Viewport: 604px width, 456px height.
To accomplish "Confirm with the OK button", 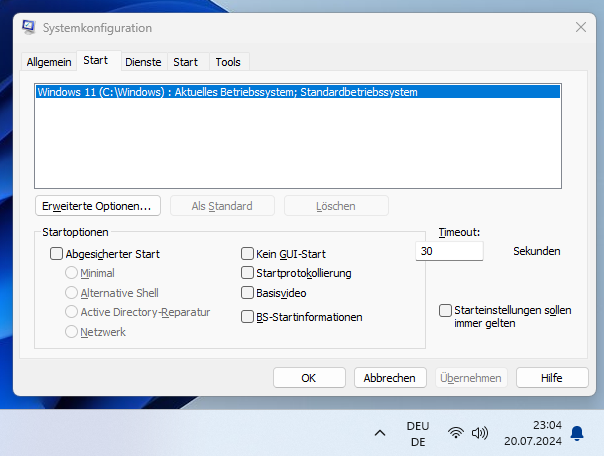I will coord(309,377).
